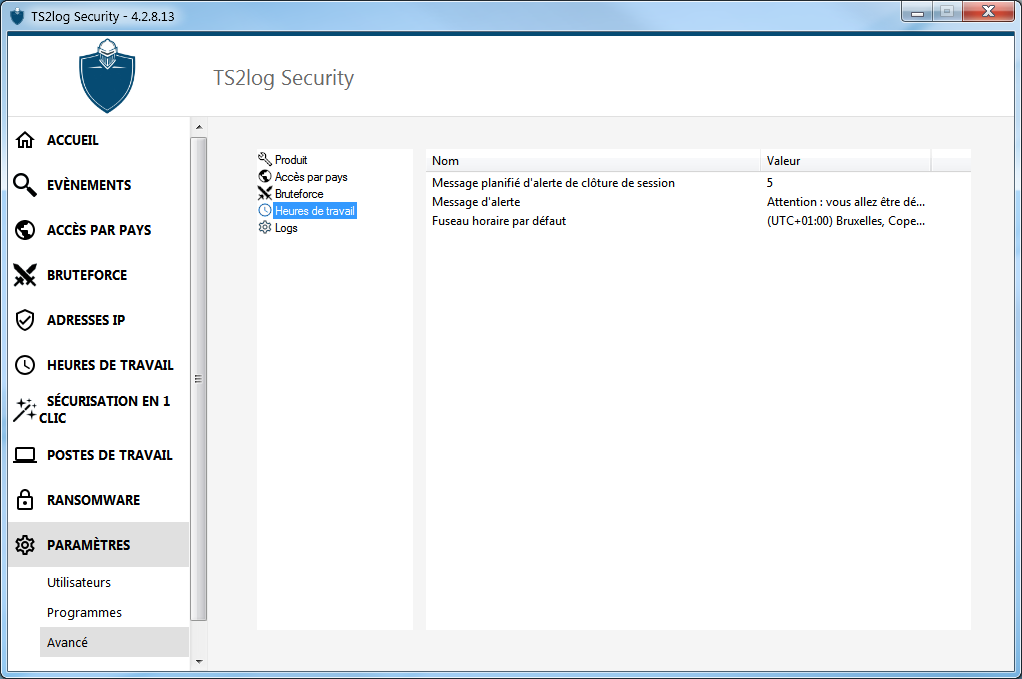The width and height of the screenshot is (1022, 679).
Task: Open the RANSOMWARE section
Action: point(99,500)
